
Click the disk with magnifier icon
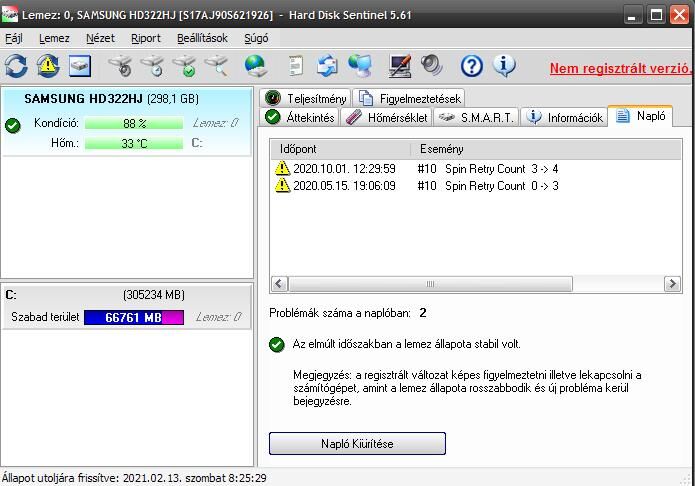click(x=216, y=66)
